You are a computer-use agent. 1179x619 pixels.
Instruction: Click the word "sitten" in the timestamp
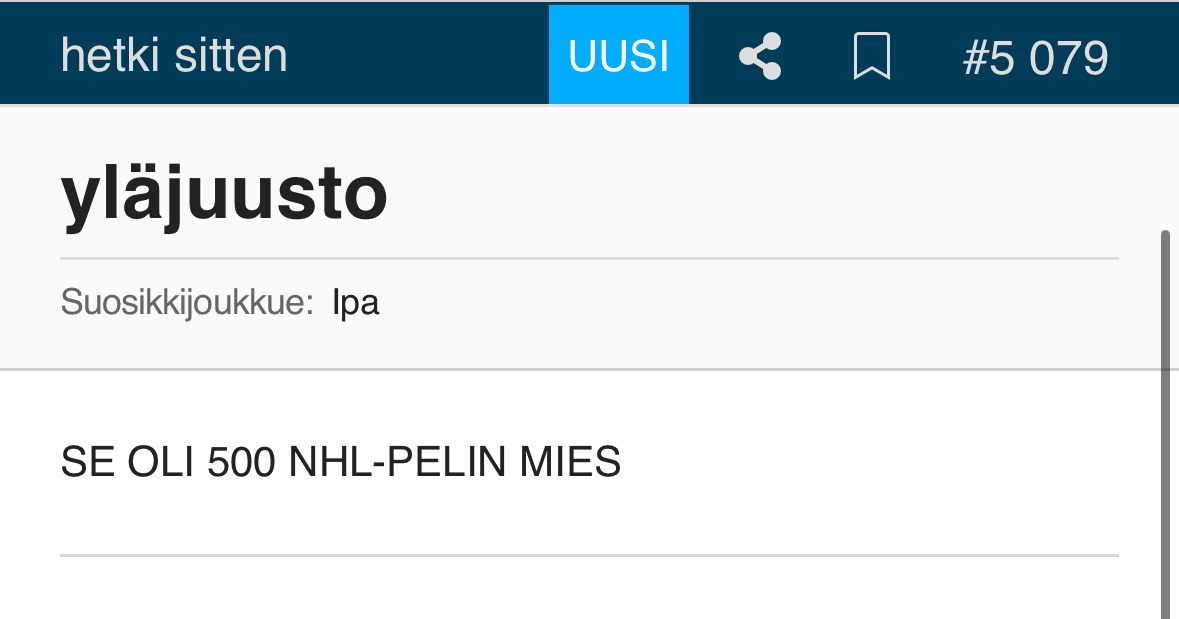coord(231,56)
